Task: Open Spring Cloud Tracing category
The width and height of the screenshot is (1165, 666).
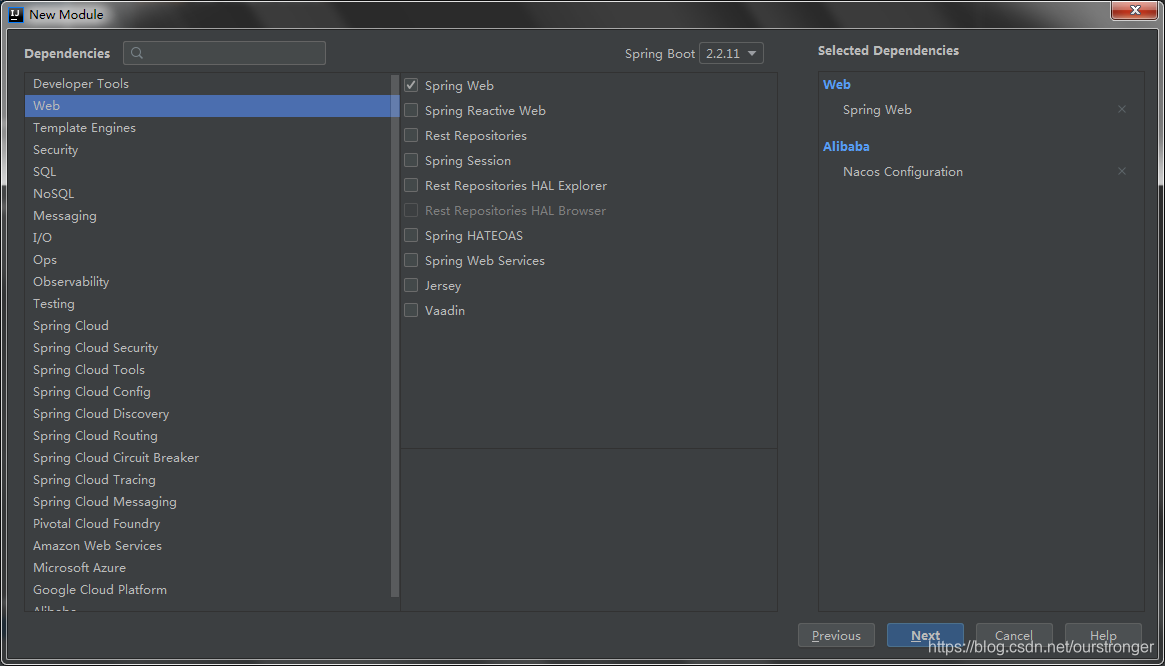Action: tap(209, 479)
